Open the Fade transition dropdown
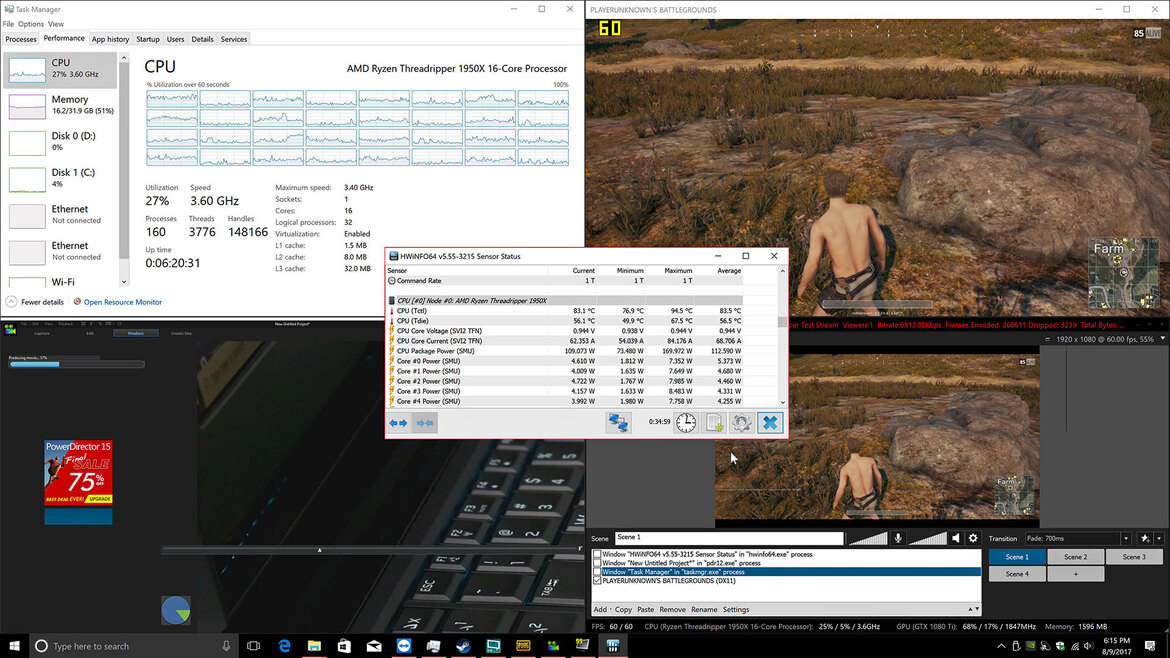1170x658 pixels. [x=1126, y=539]
